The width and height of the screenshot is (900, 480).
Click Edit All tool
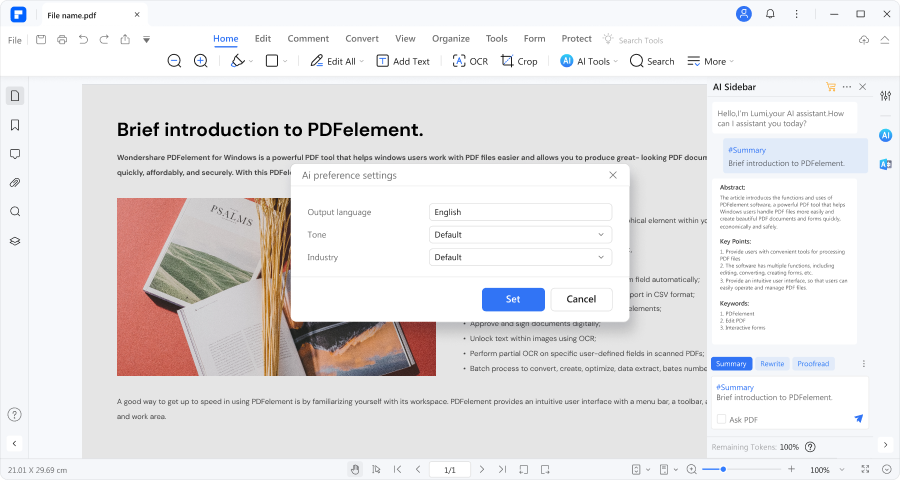[x=336, y=61]
